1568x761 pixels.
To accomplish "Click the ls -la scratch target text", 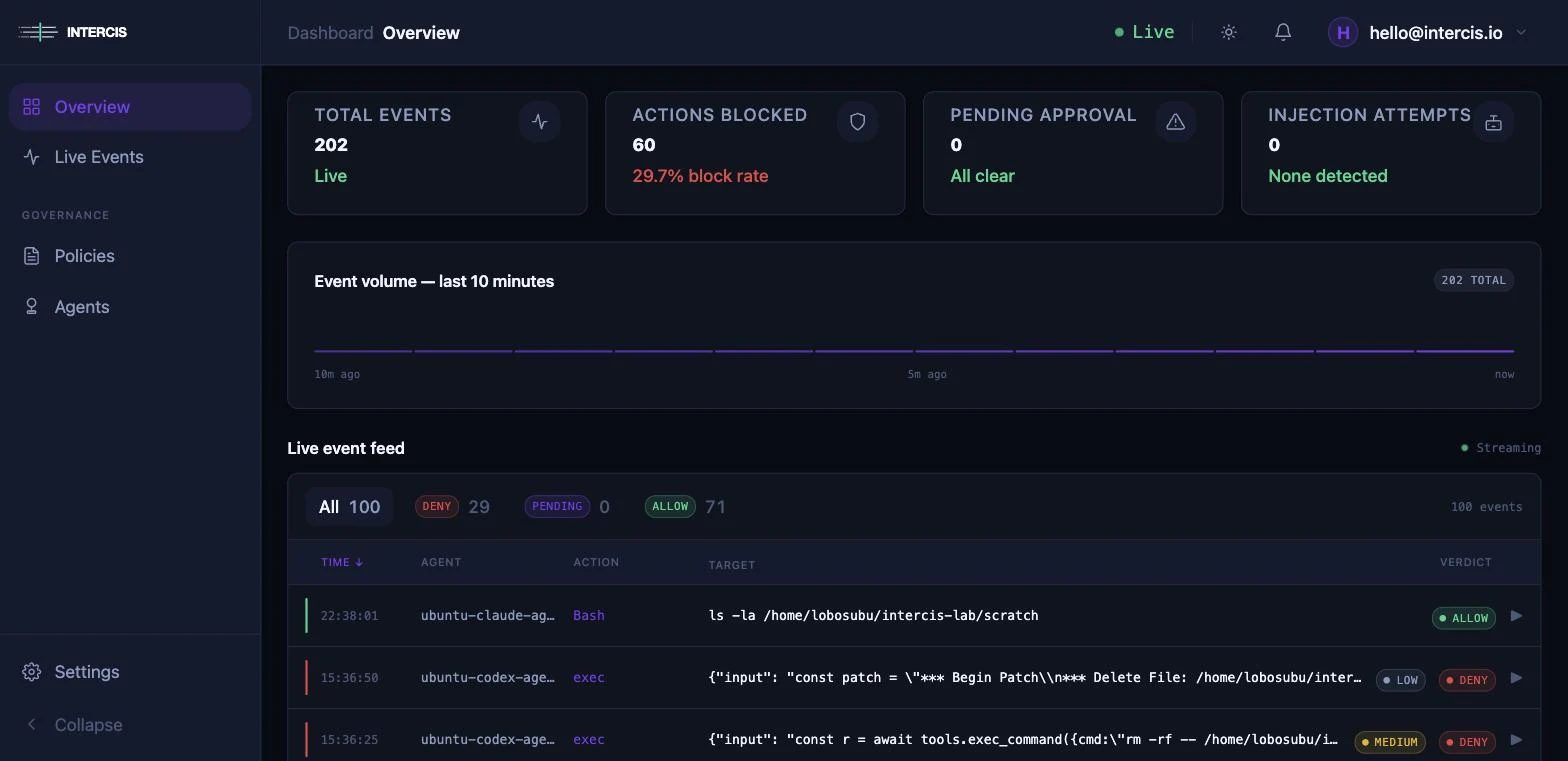I will pyautogui.click(x=873, y=616).
